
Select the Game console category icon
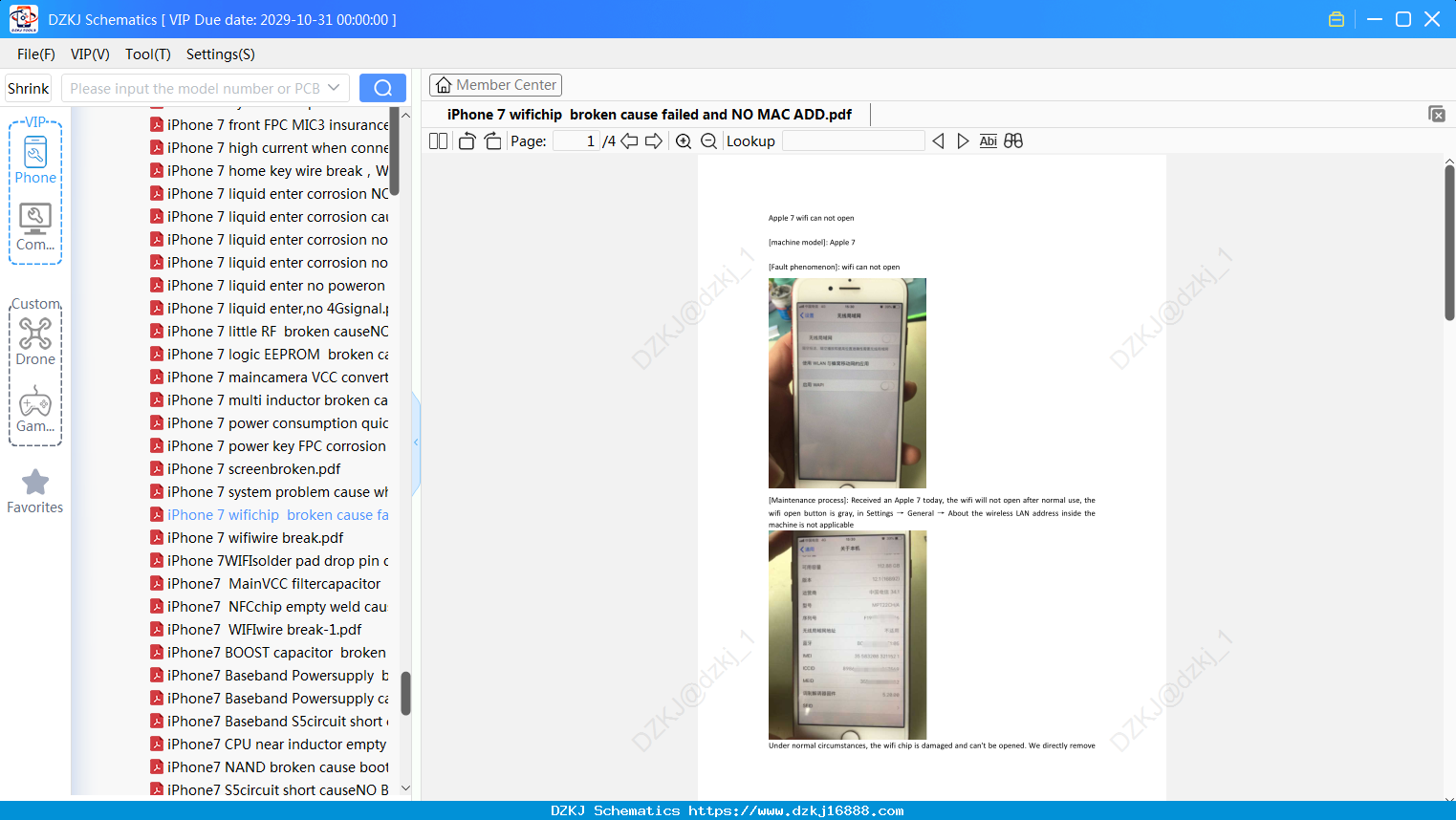pyautogui.click(x=35, y=409)
